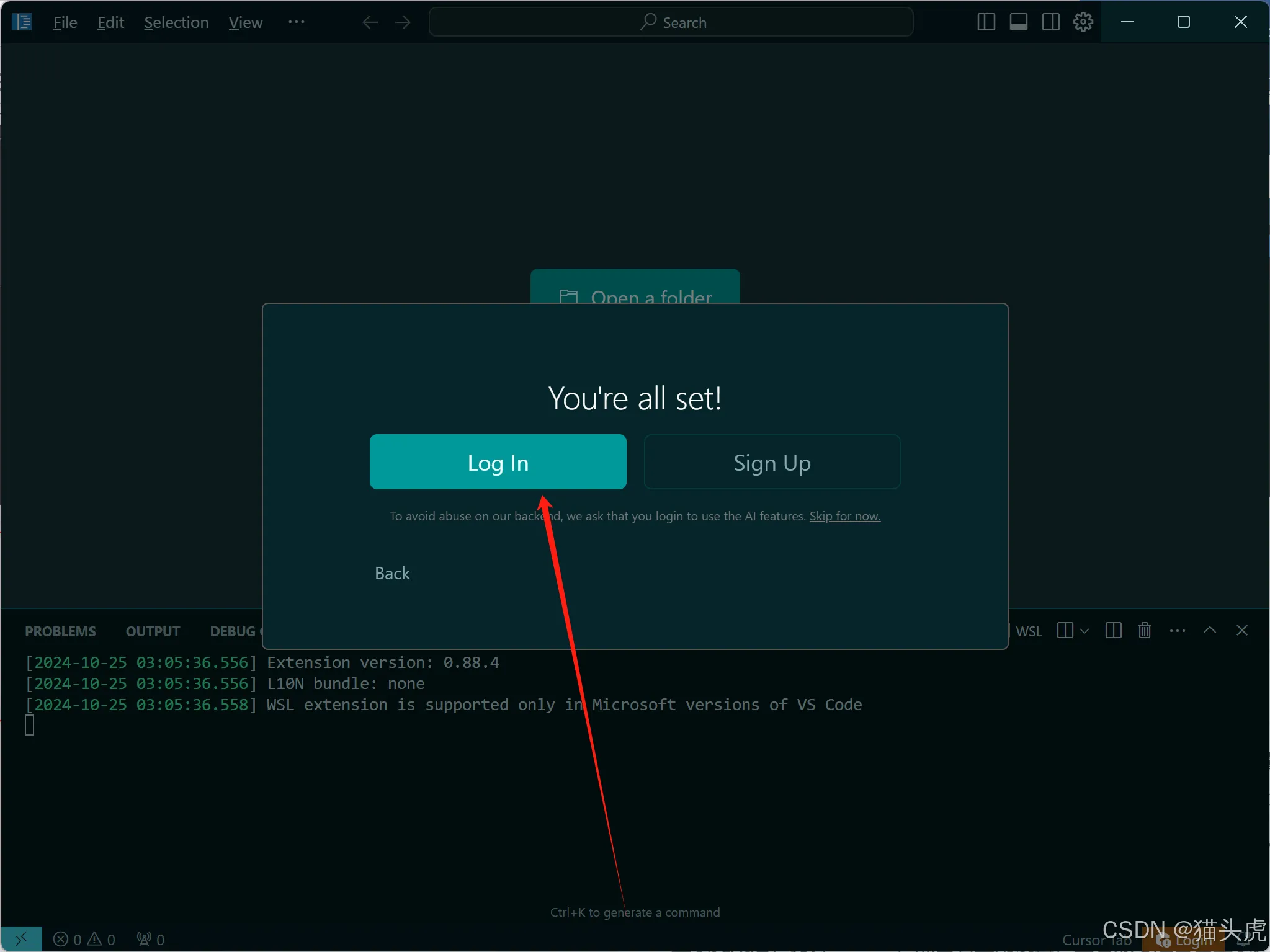
Task: Open the Selection menu
Action: [176, 22]
